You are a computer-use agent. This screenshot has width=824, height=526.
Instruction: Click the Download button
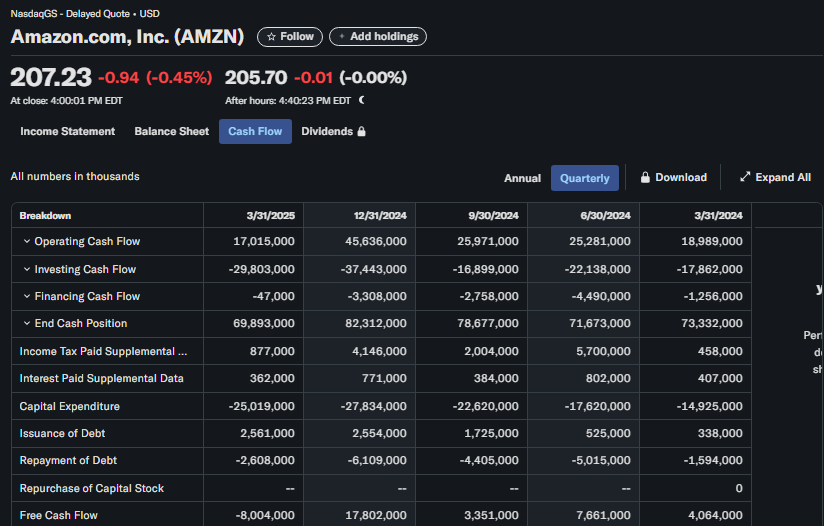point(673,178)
